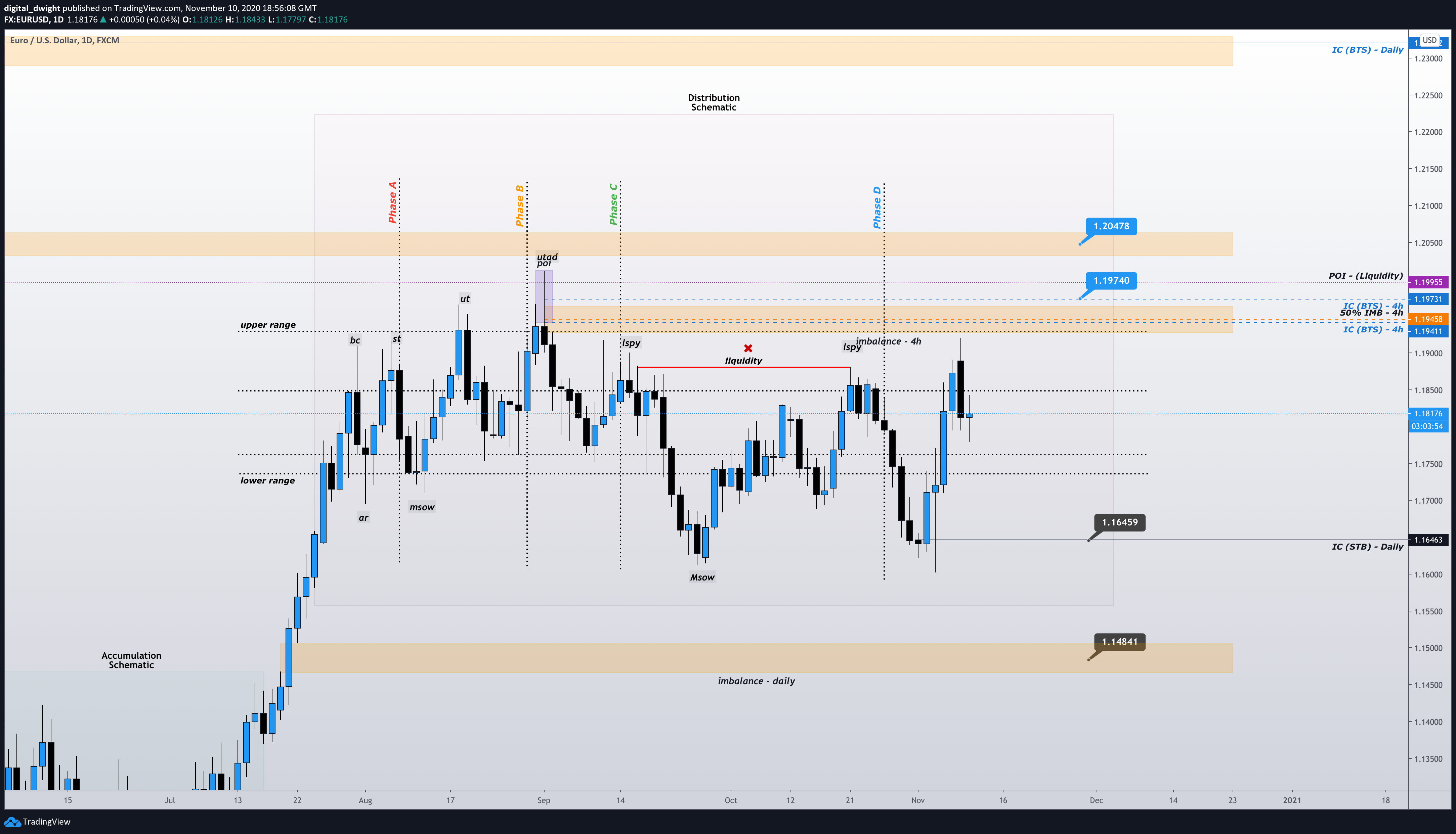
Task: Click the 'liquidity' label under red line
Action: click(x=743, y=361)
